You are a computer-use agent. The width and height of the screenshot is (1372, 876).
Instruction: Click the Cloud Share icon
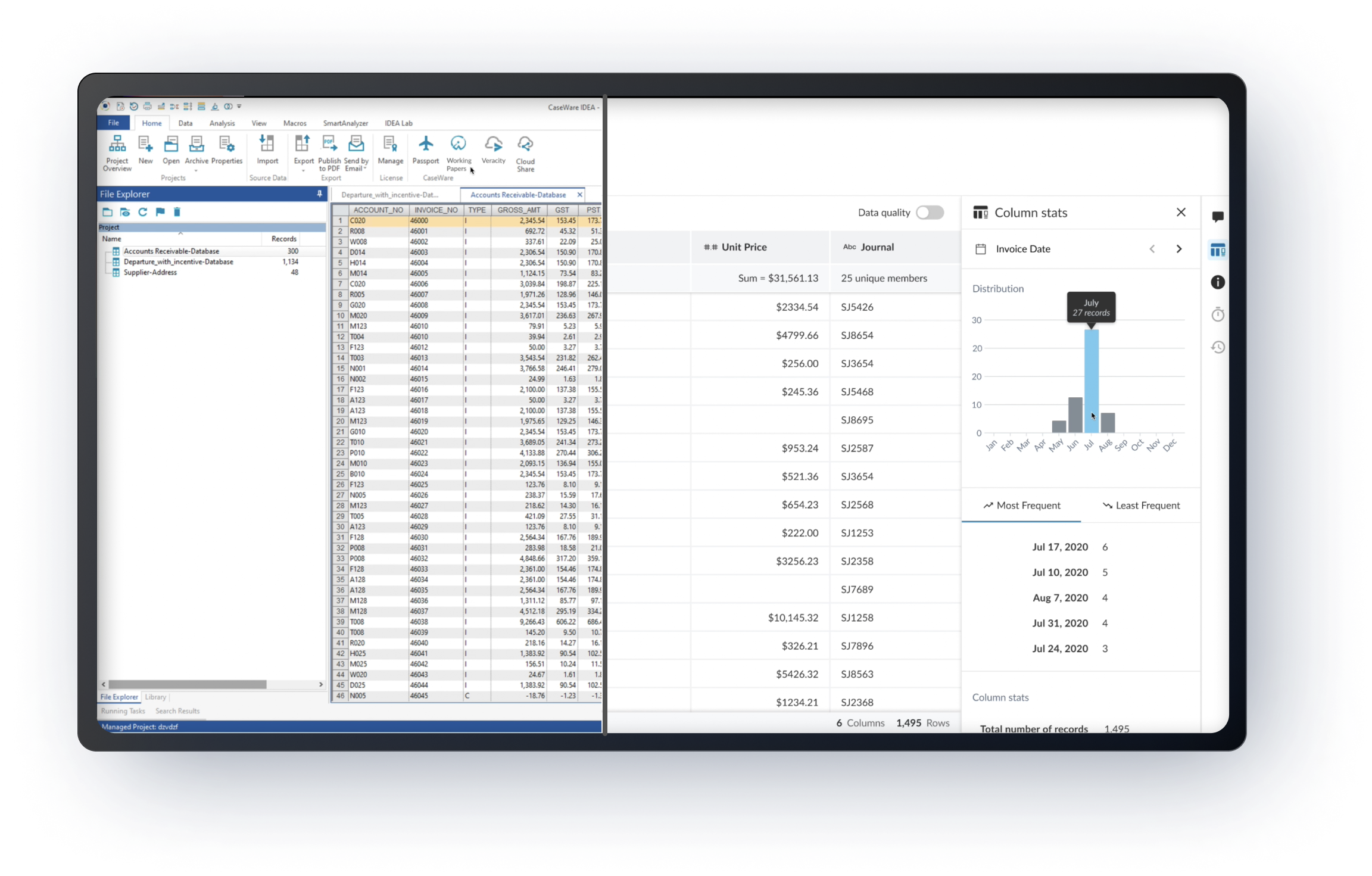point(525,144)
